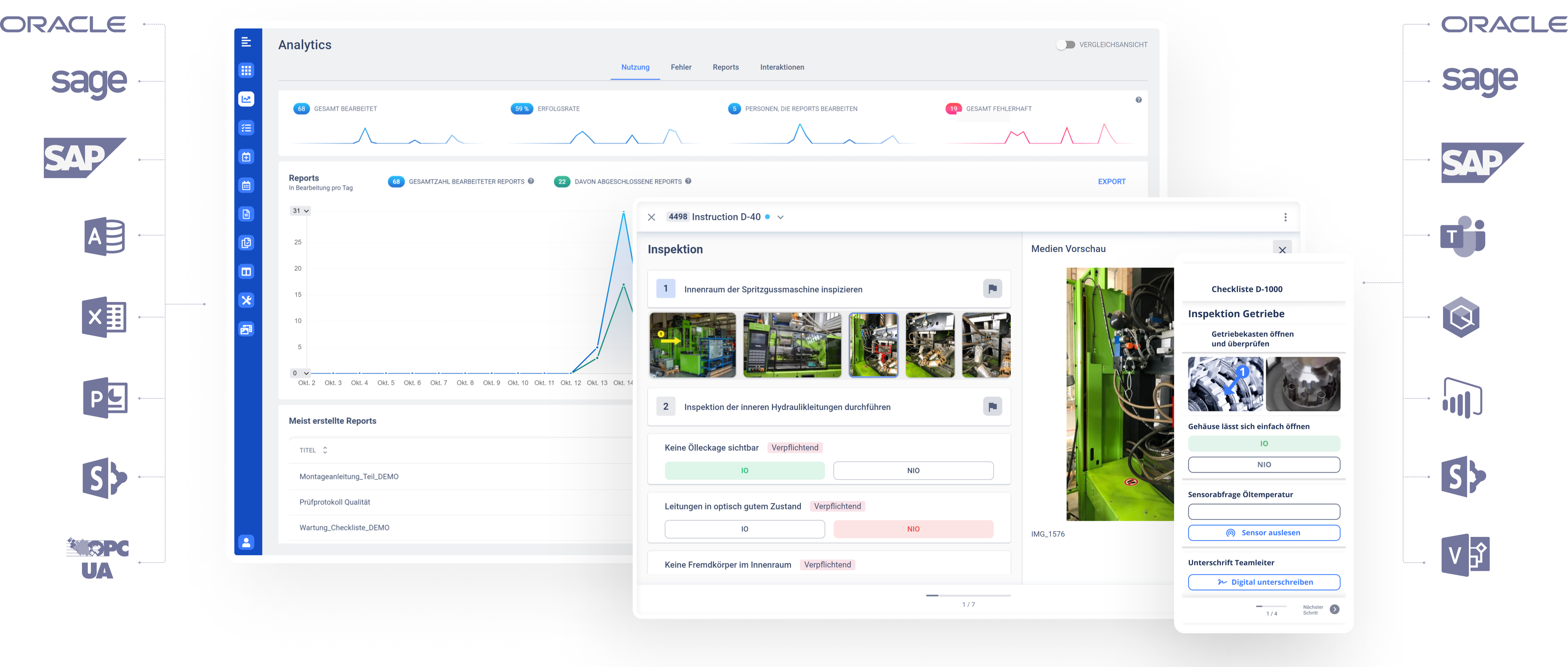This screenshot has width=1568, height=667.
Task: Collapse the sidebar with the menu icon
Action: [246, 42]
